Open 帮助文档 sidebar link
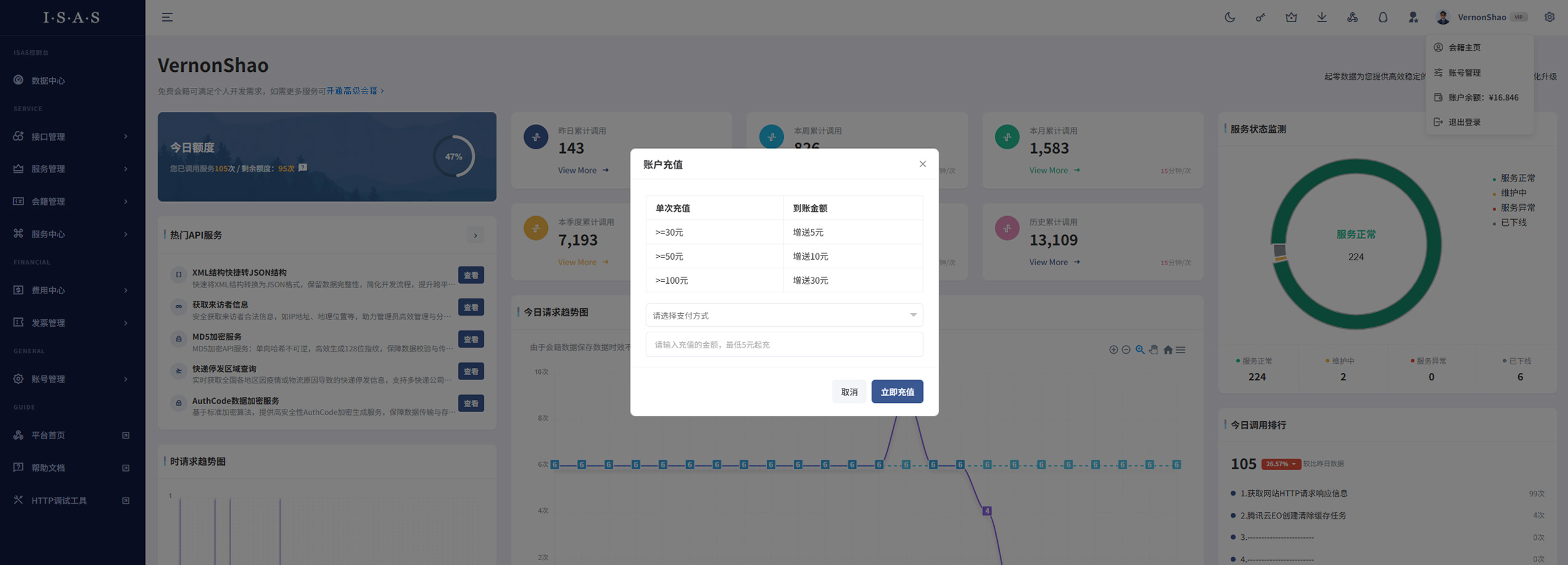The width and height of the screenshot is (1568, 565). pos(73,467)
